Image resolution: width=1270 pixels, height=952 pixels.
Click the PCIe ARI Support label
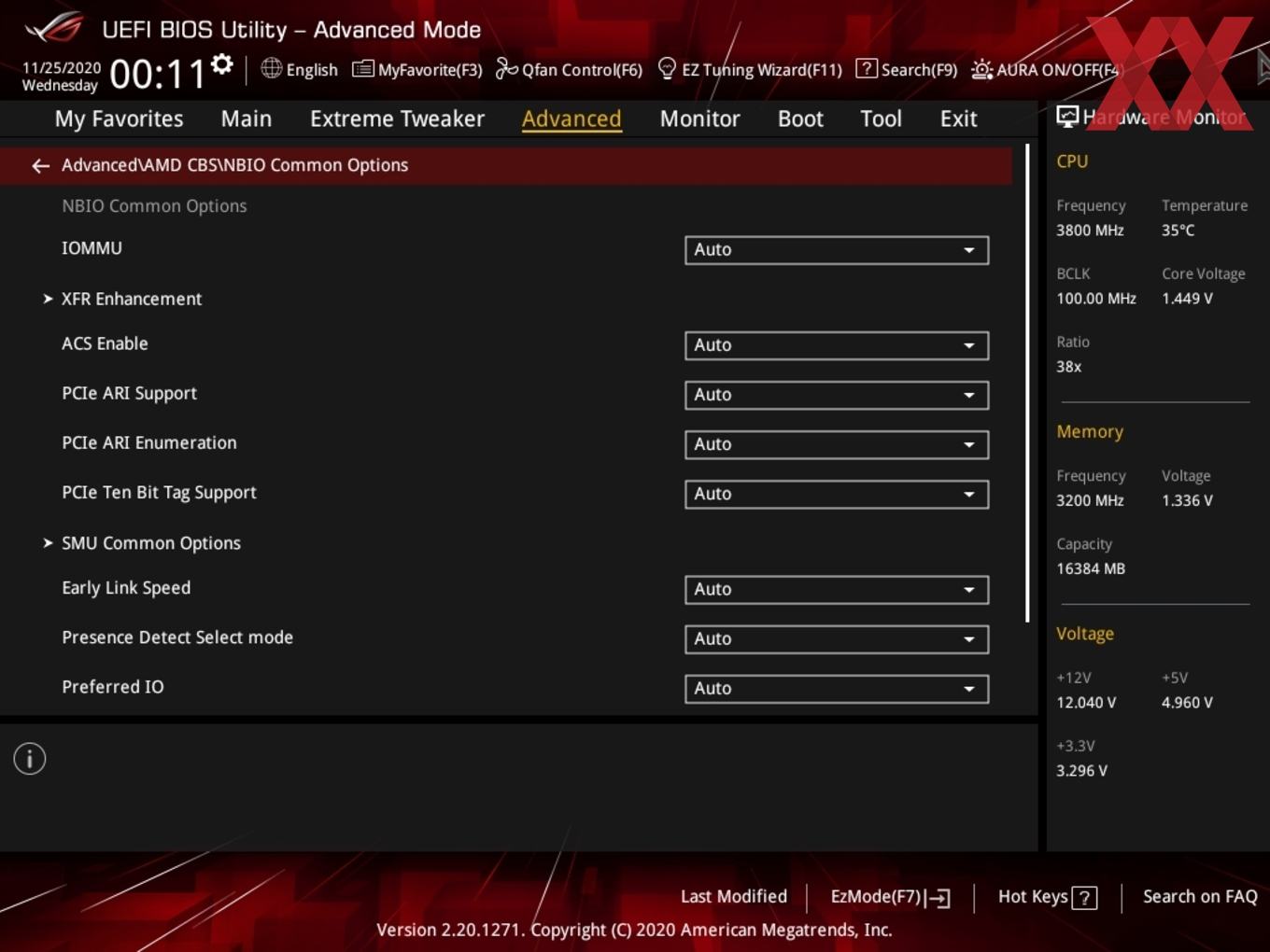coord(129,394)
